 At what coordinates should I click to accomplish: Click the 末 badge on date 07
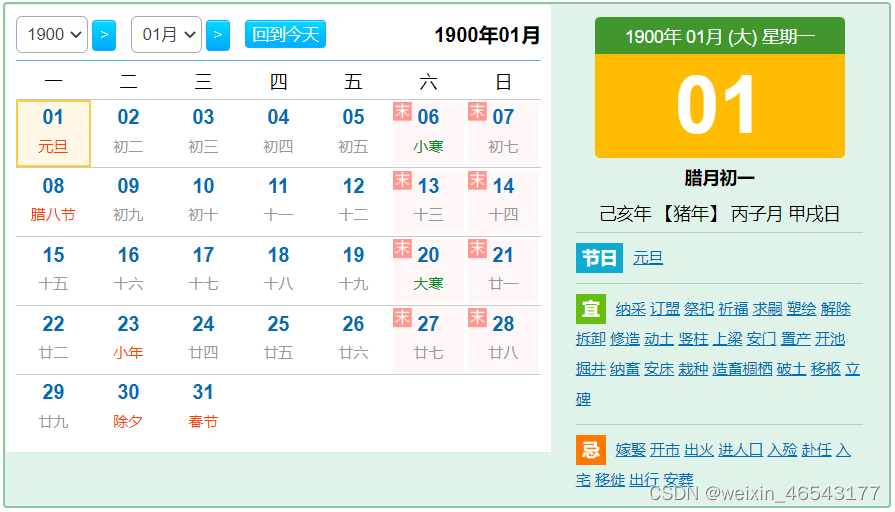click(x=477, y=111)
